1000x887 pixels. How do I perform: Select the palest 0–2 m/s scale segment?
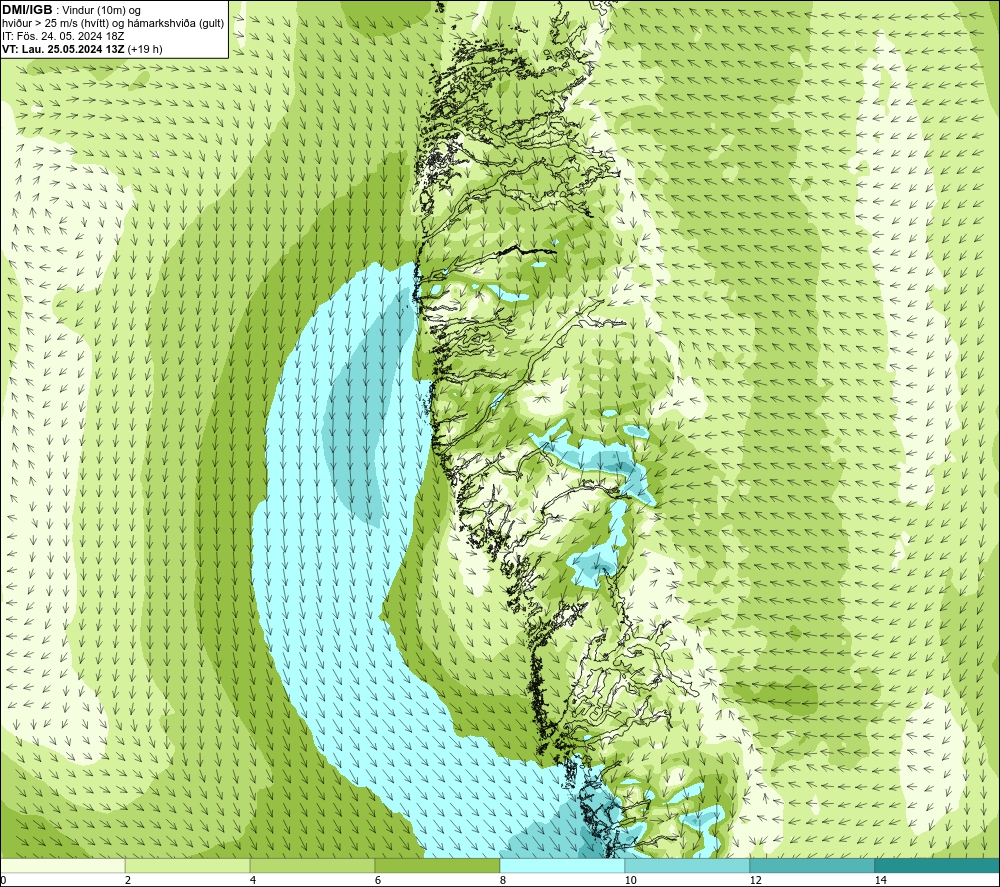(x=62, y=865)
